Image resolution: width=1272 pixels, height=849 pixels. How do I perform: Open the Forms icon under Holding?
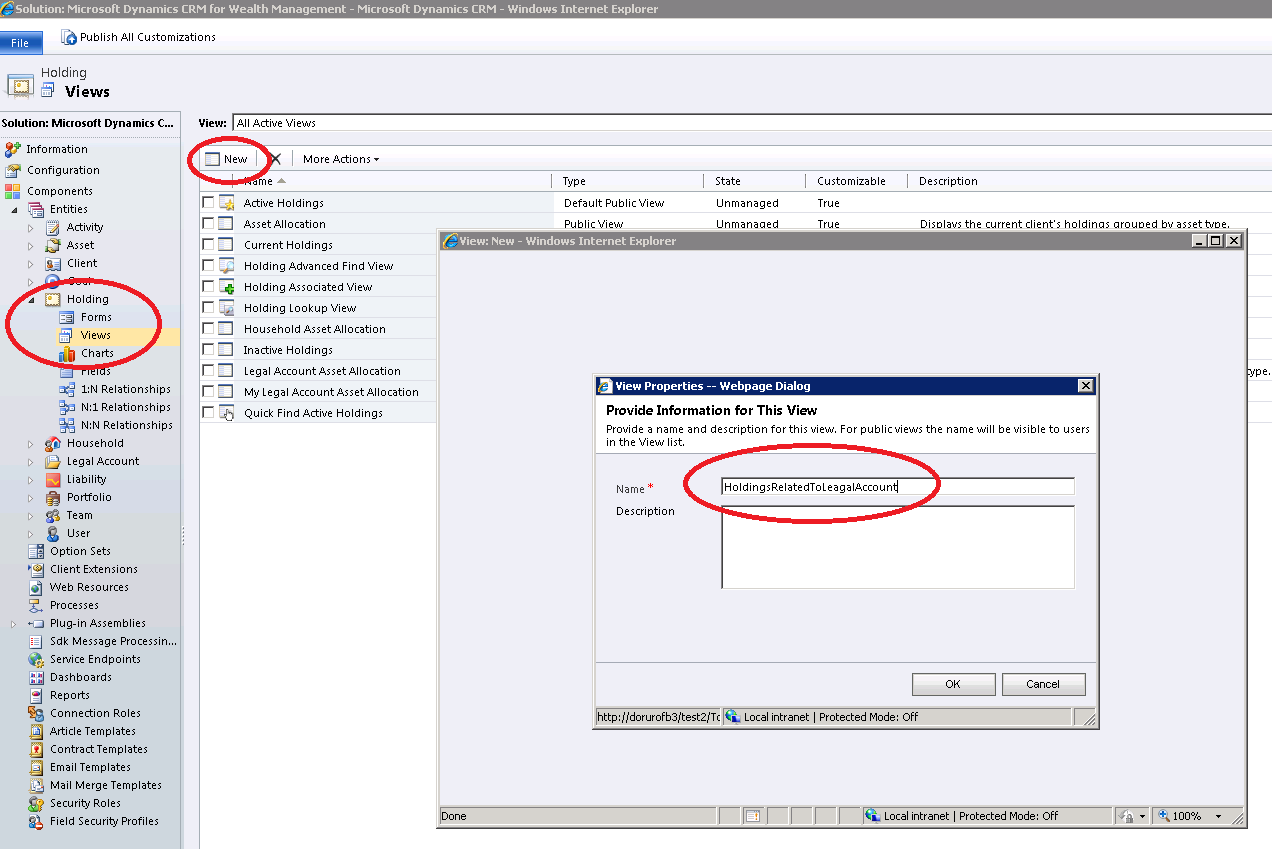coord(67,317)
